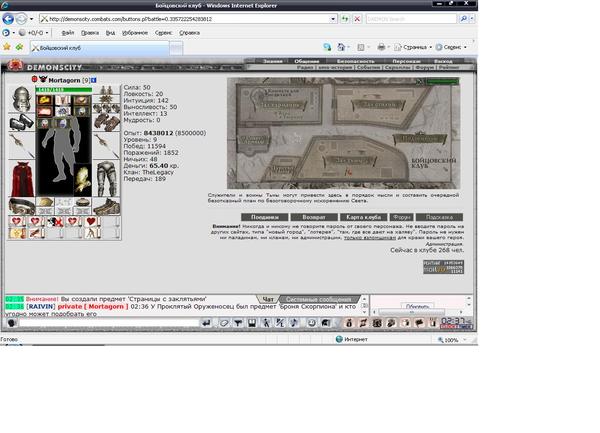
Task: Open the Безопасность top menu
Action: click(x=355, y=61)
